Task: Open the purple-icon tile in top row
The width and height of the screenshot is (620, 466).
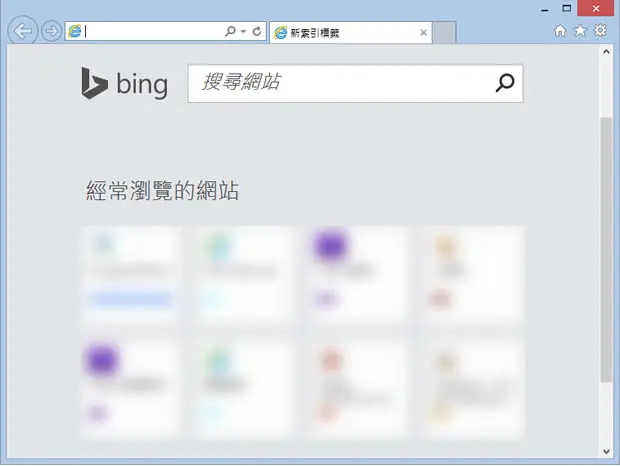Action: (357, 274)
